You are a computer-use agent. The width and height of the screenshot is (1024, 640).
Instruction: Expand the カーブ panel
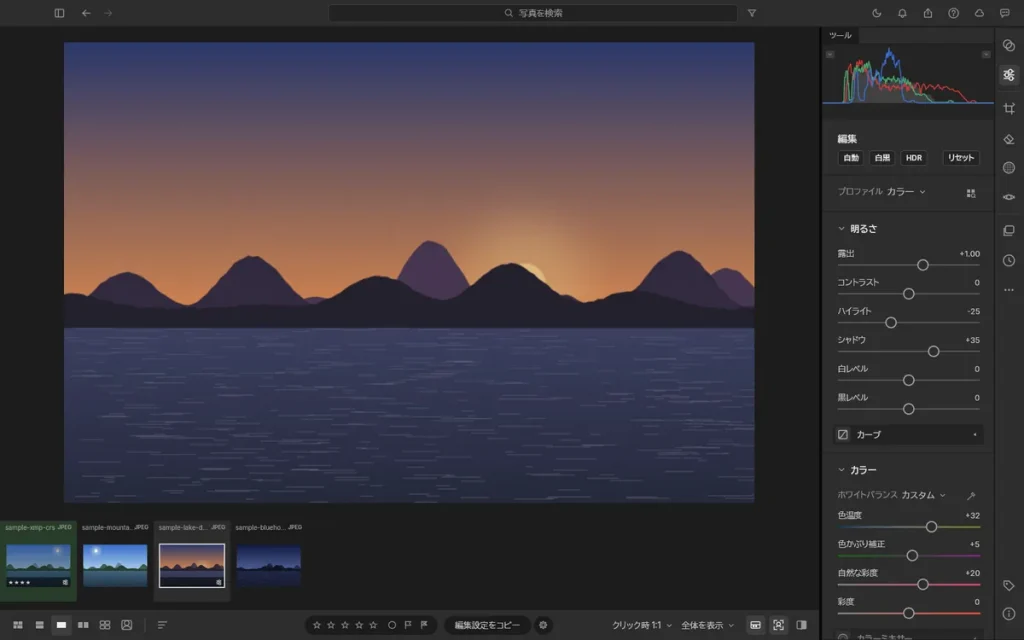[908, 434]
